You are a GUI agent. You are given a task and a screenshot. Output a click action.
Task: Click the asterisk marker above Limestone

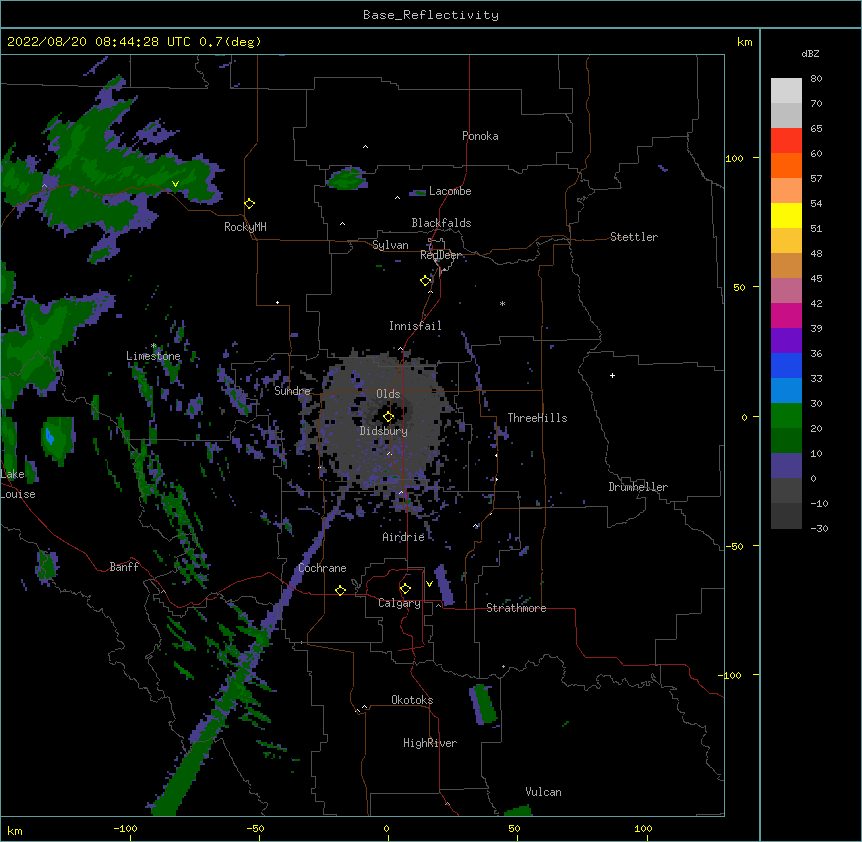click(153, 346)
